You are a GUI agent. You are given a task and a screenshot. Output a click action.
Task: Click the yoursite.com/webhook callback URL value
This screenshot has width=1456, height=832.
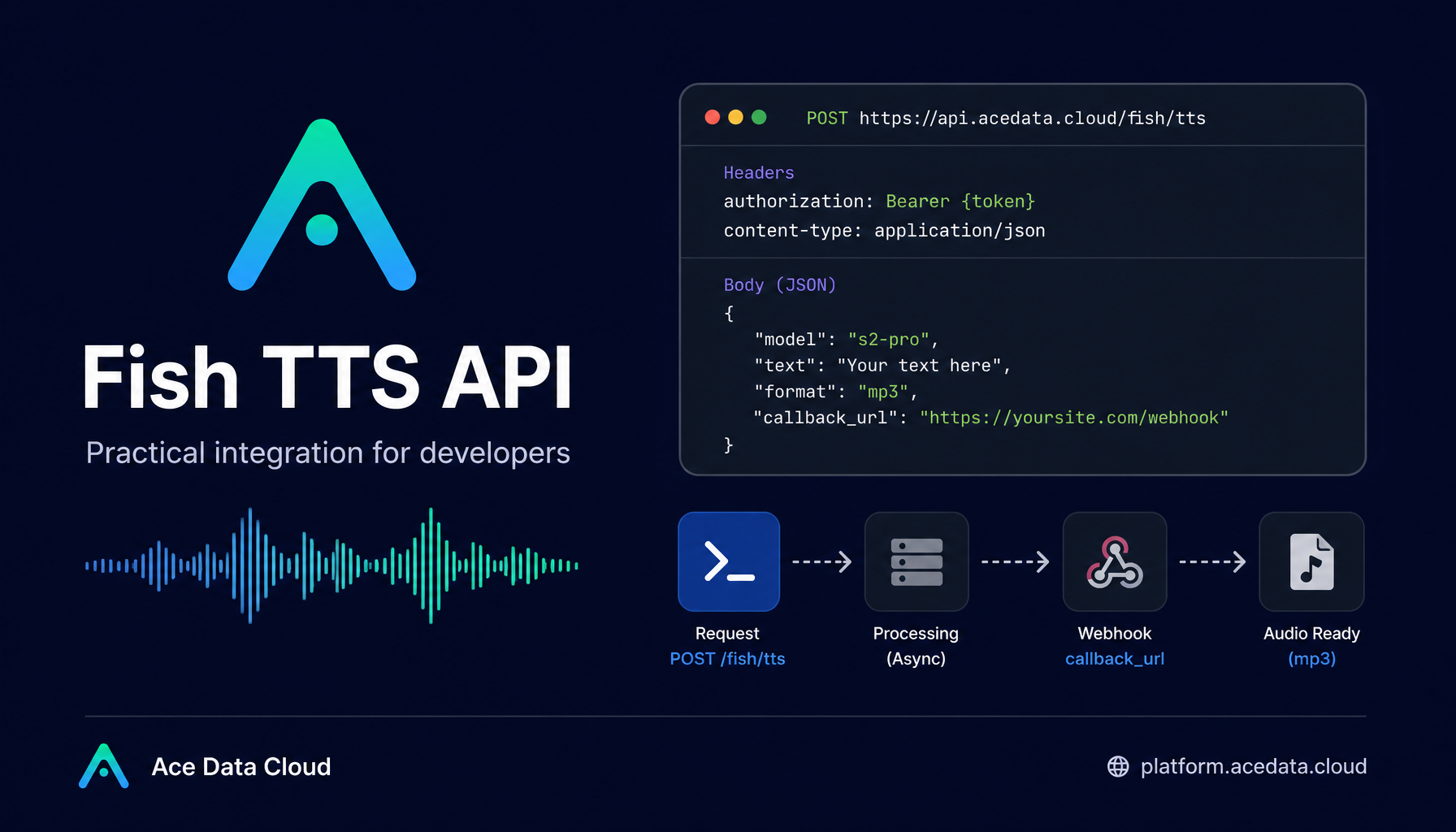coord(1074,418)
